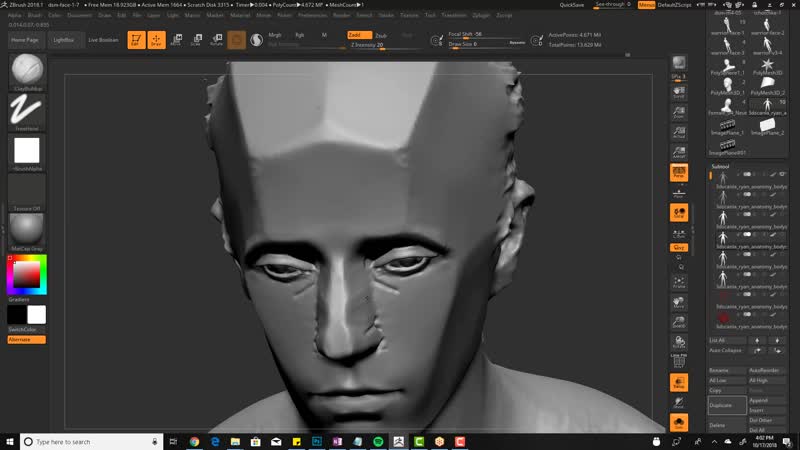Toggle the eye icon on the active subtool

pyautogui.click(x=782, y=174)
